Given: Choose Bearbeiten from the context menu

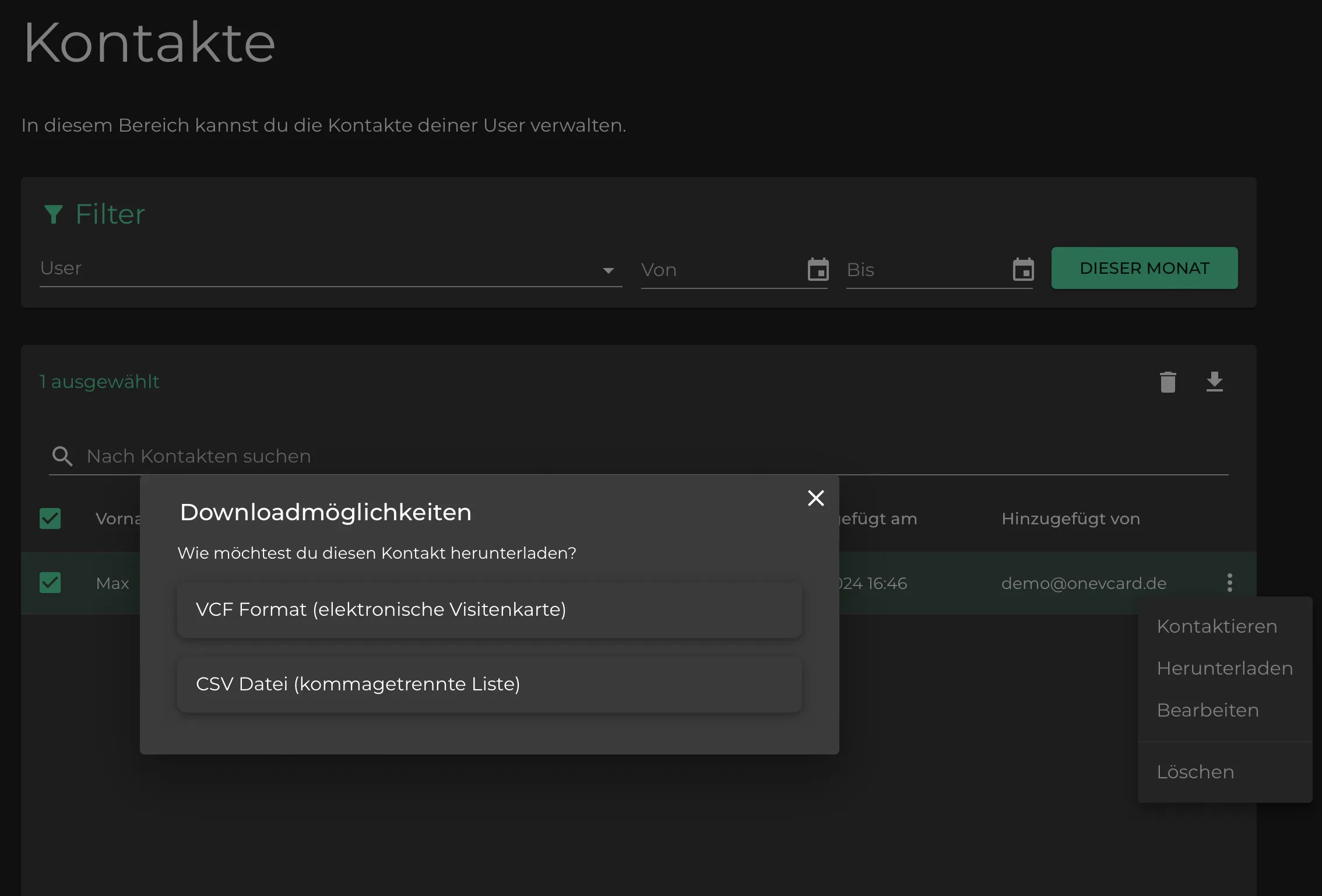Looking at the screenshot, I should [x=1225, y=710].
